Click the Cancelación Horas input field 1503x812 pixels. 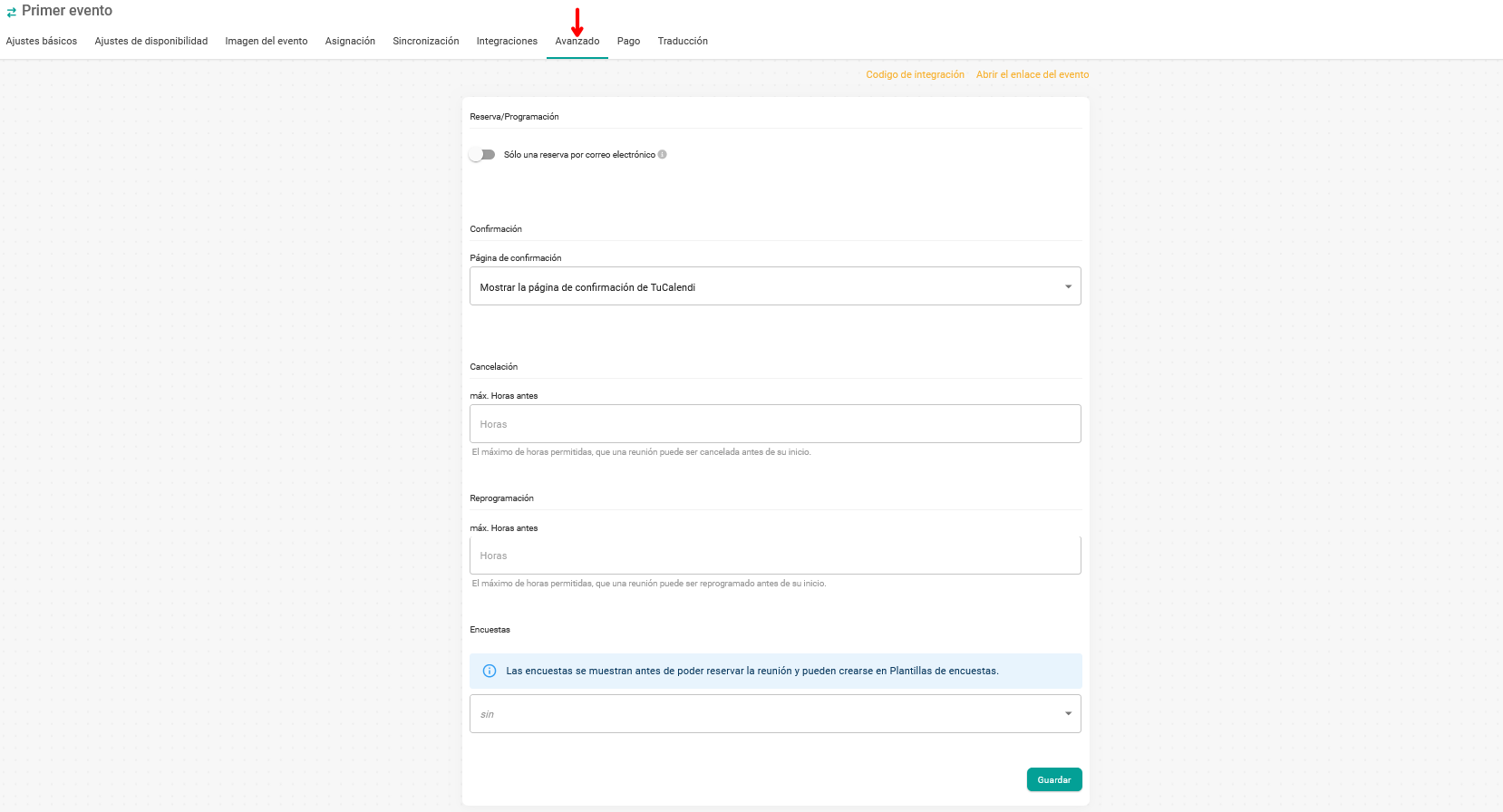point(774,424)
